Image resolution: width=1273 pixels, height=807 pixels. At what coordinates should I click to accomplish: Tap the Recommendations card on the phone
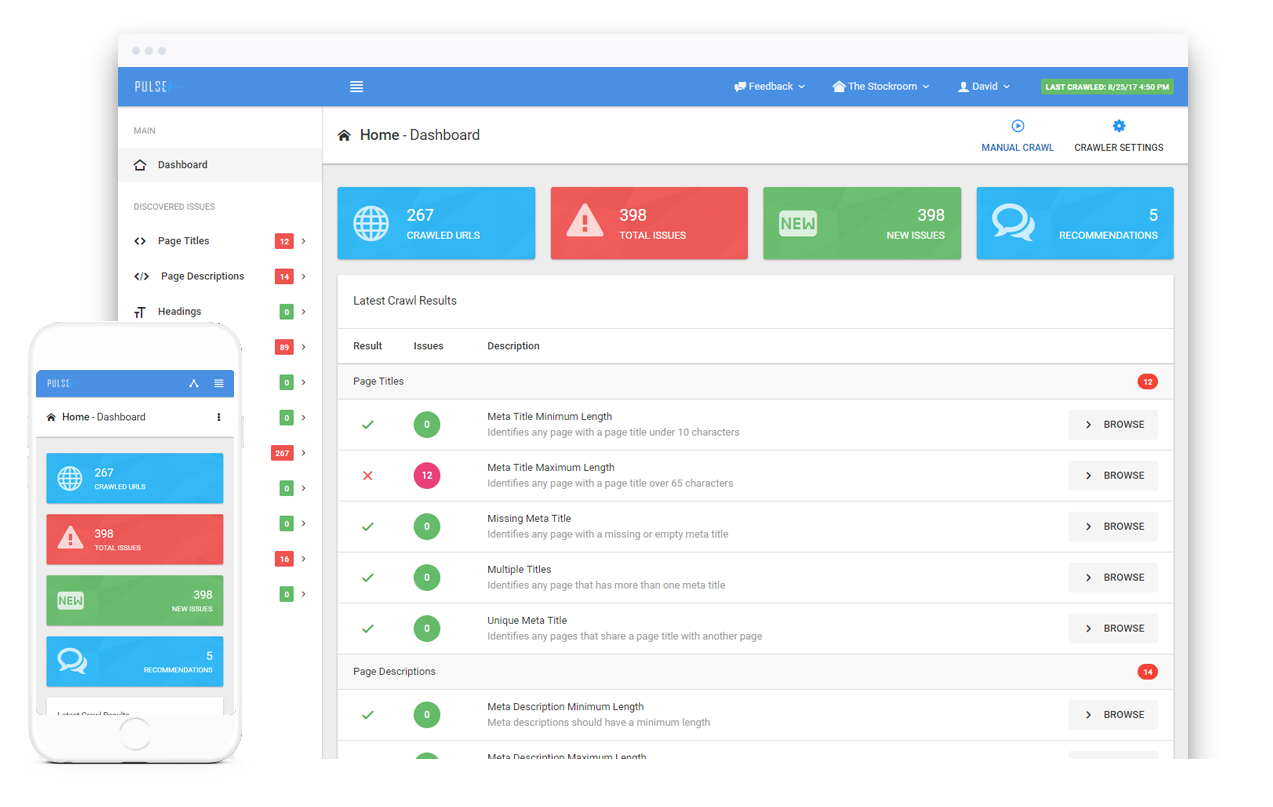[135, 661]
